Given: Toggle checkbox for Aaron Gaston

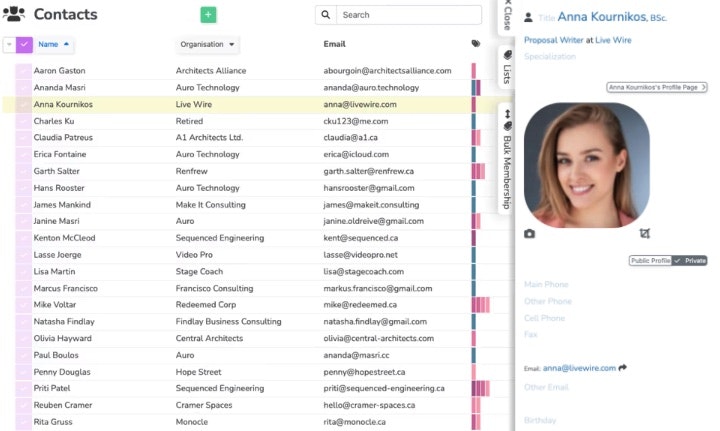Looking at the screenshot, I should coord(23,71).
